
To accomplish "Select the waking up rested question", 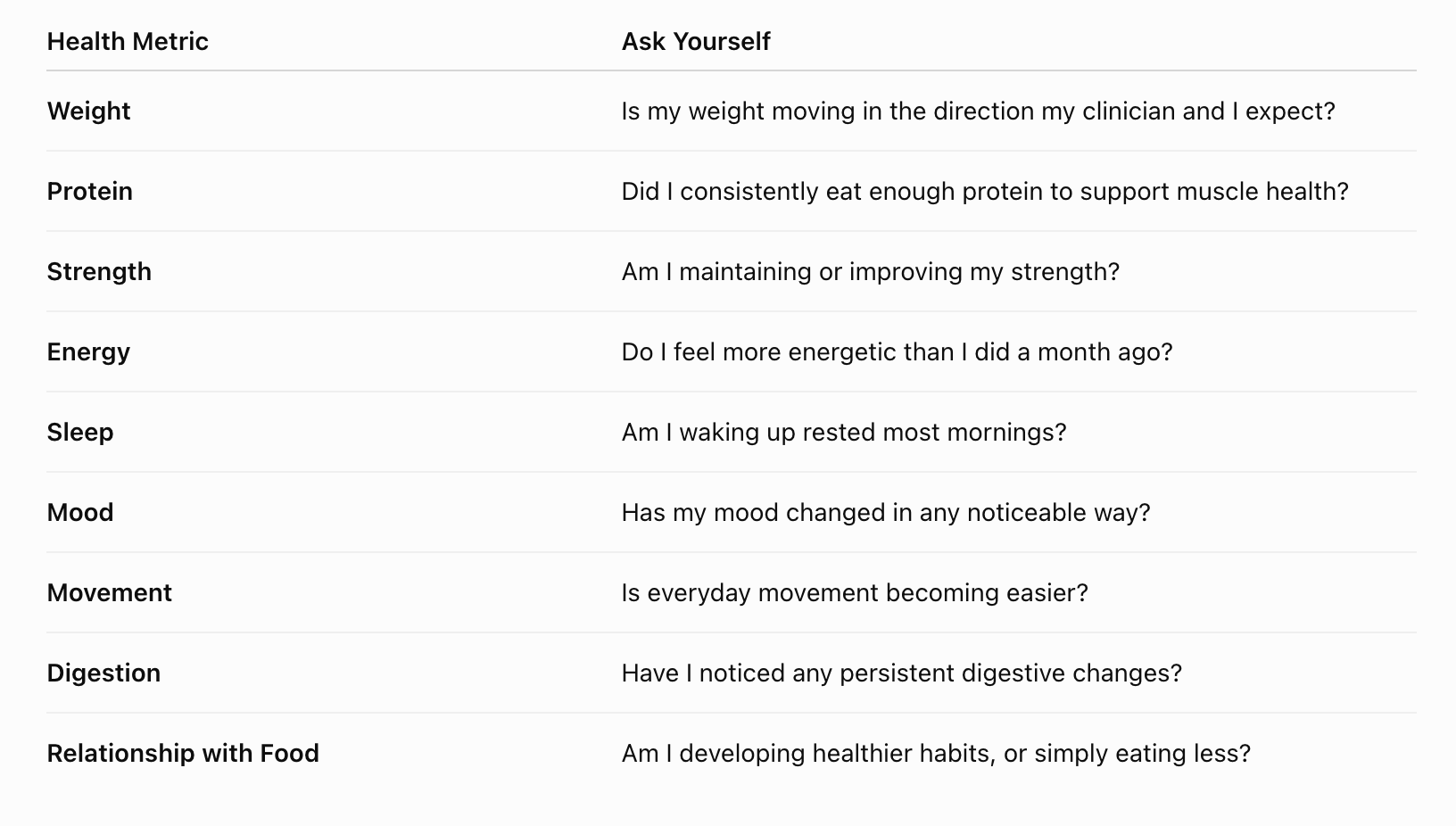I will coord(844,433).
